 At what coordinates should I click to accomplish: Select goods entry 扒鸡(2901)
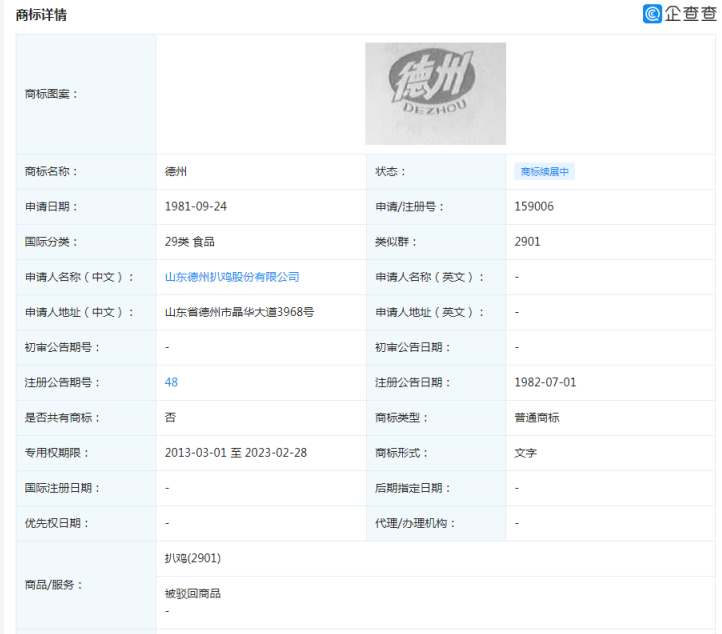point(192,558)
